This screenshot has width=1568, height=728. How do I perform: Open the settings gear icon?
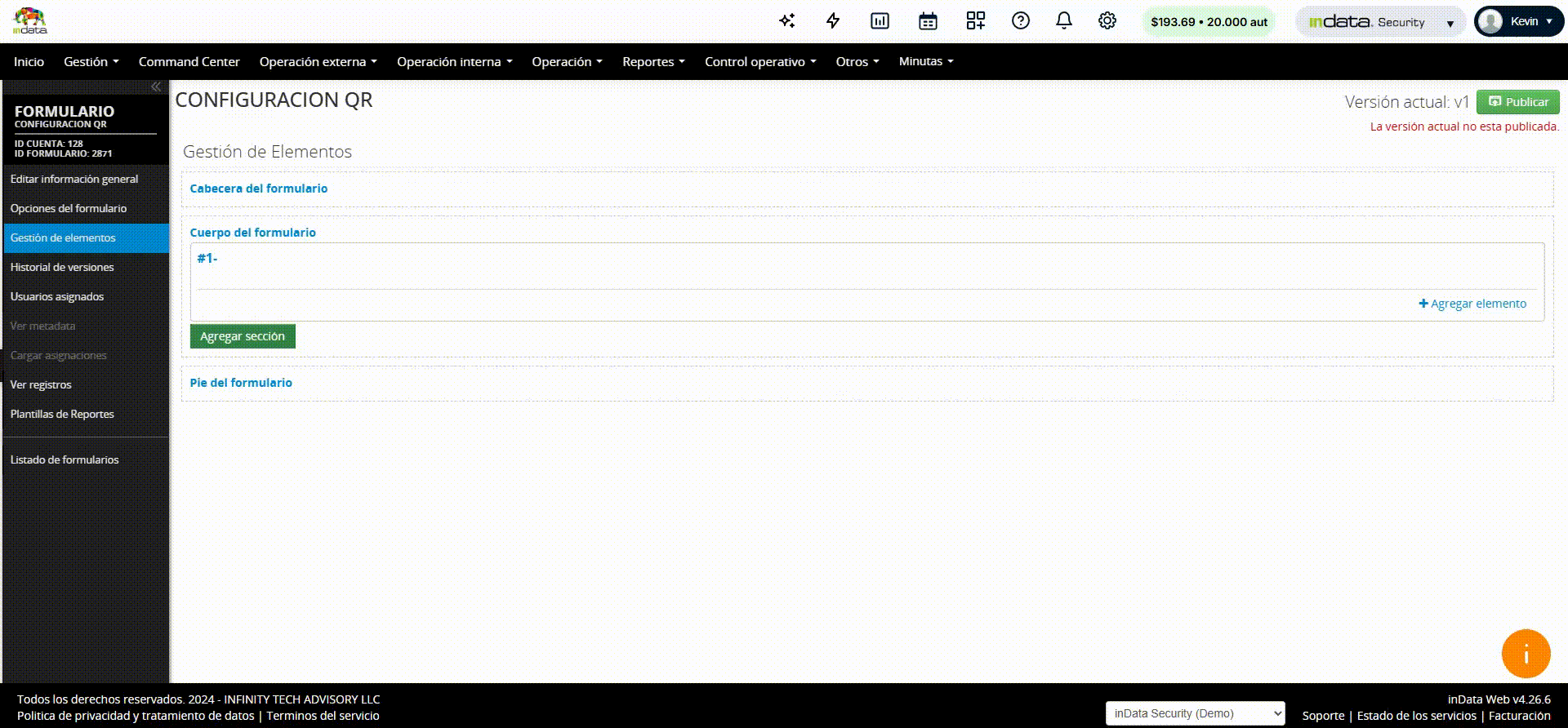[1107, 21]
